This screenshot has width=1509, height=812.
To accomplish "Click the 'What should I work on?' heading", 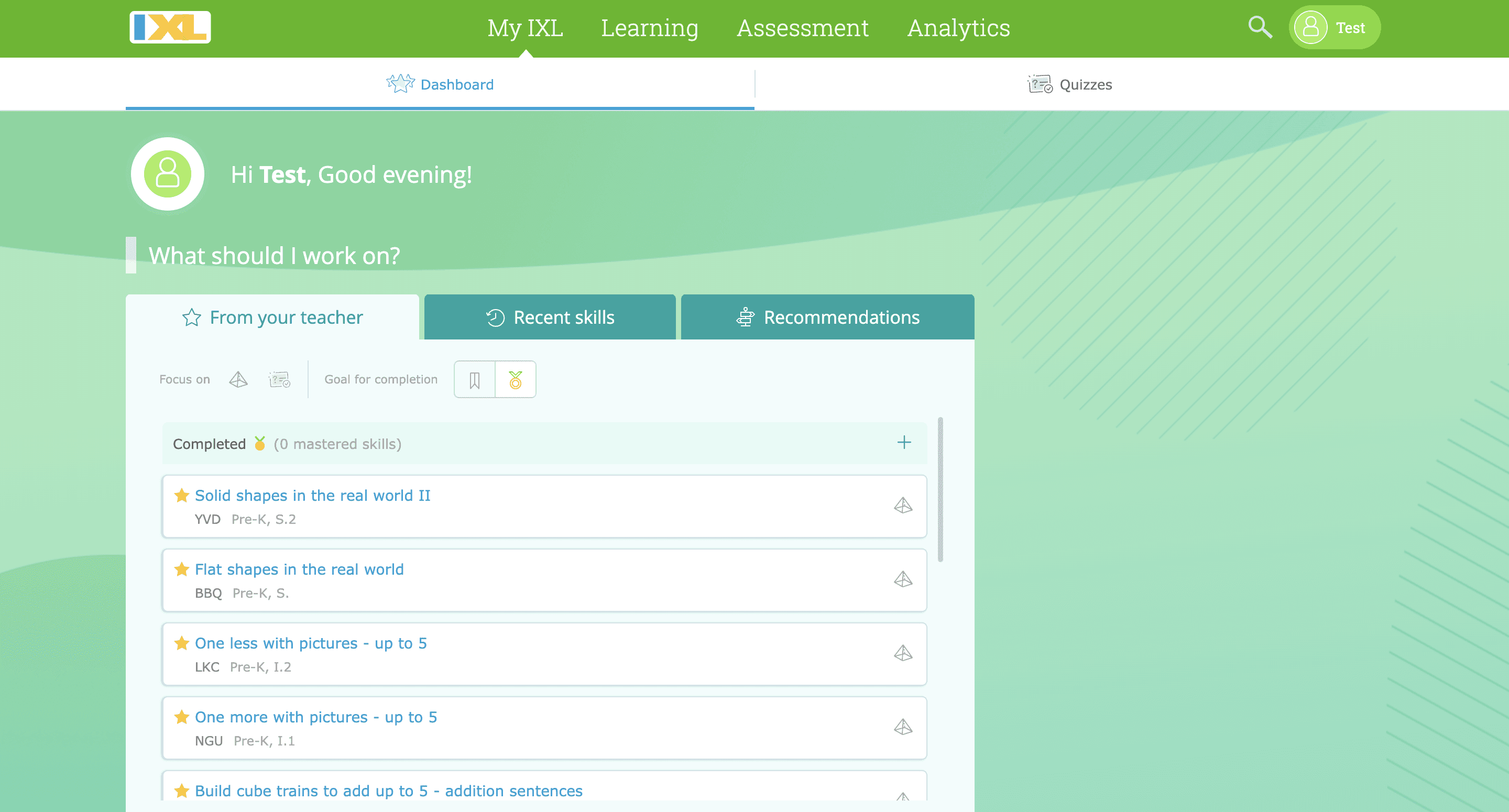I will (274, 256).
